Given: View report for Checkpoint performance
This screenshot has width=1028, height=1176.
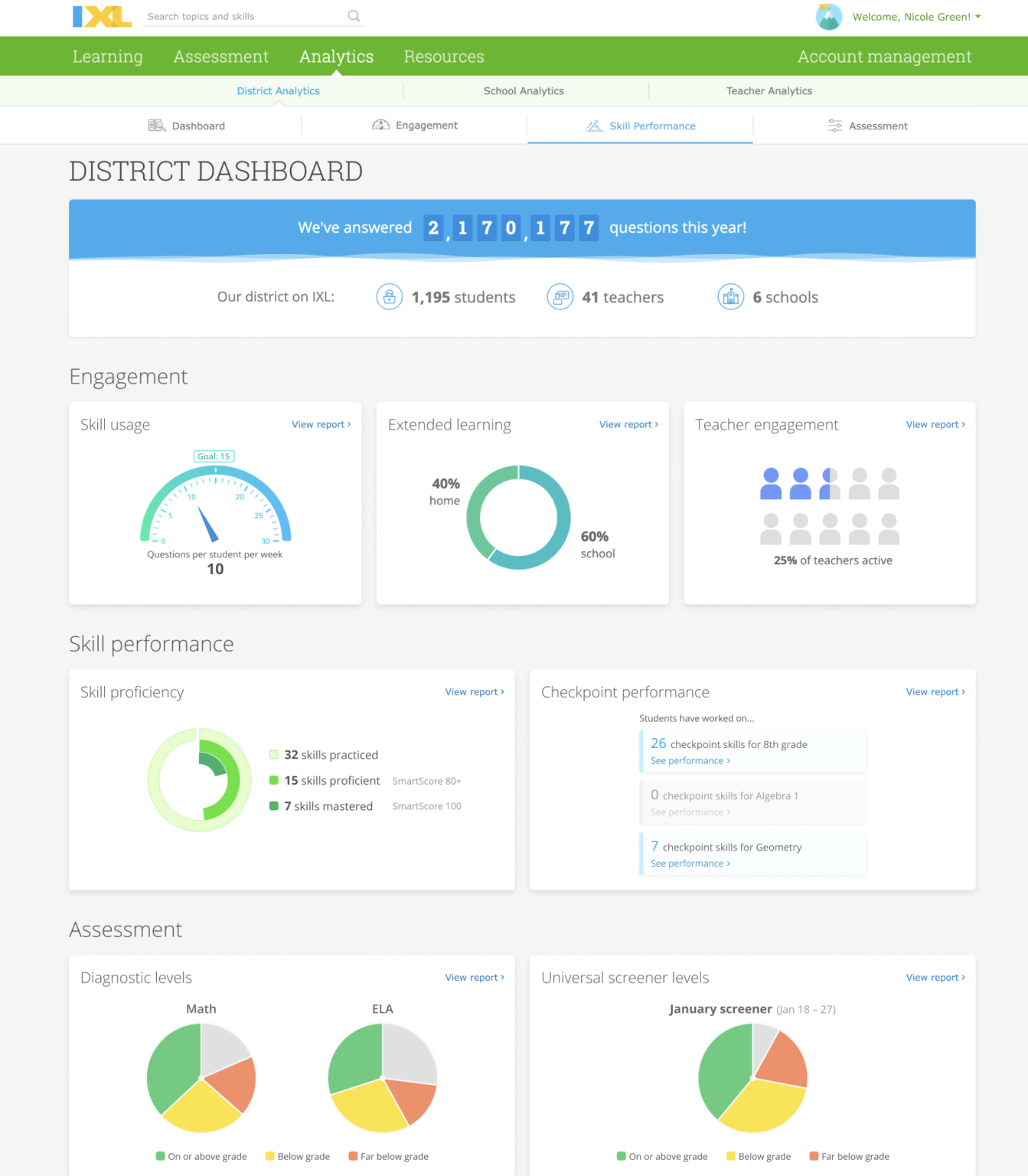Looking at the screenshot, I should [x=935, y=691].
